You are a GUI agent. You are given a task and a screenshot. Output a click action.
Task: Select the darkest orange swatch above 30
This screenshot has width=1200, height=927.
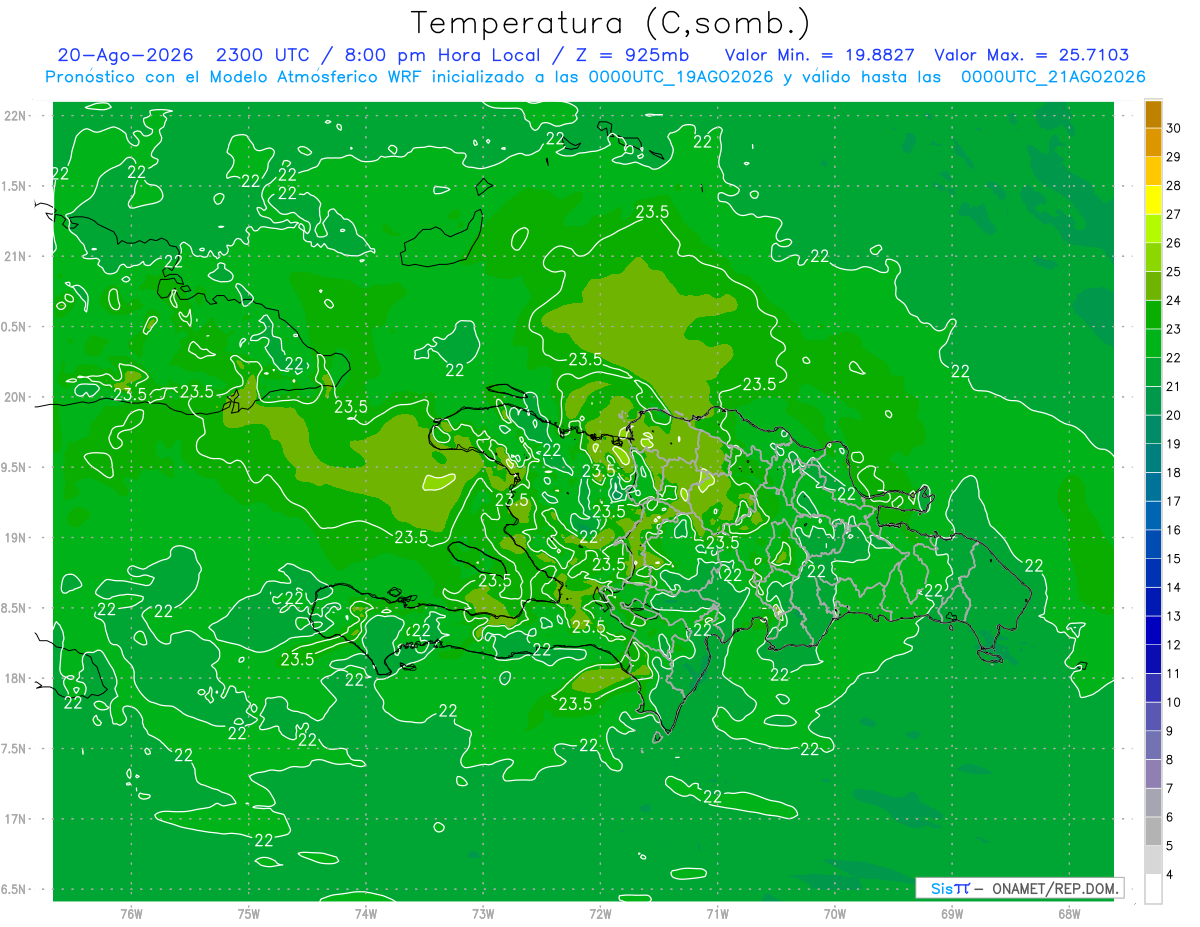pyautogui.click(x=1153, y=114)
